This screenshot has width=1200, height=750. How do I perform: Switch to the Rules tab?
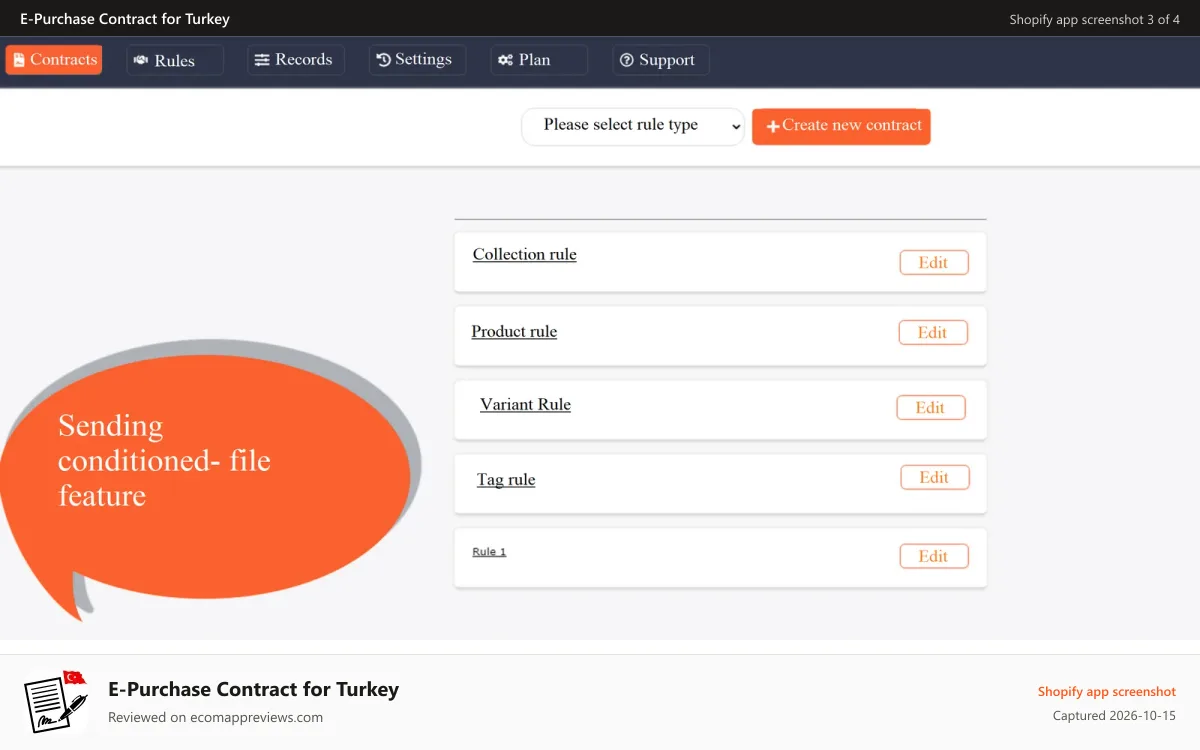(175, 60)
